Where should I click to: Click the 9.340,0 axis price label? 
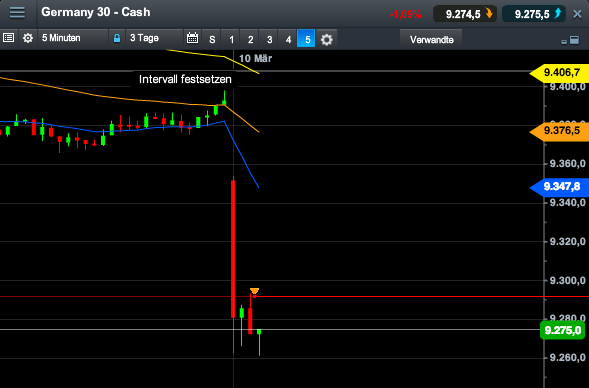coord(567,203)
